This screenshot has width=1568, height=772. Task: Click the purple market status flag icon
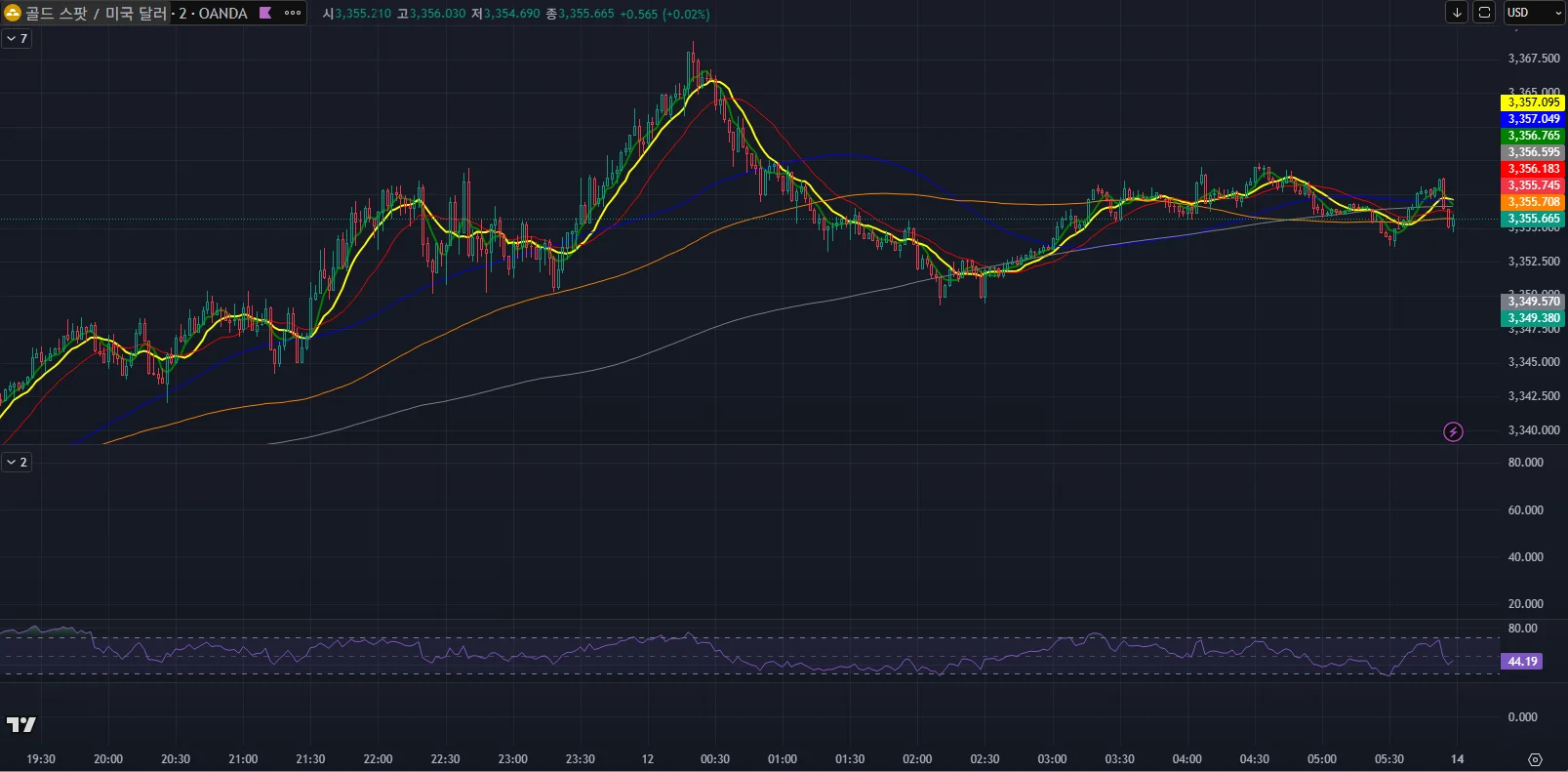(265, 13)
